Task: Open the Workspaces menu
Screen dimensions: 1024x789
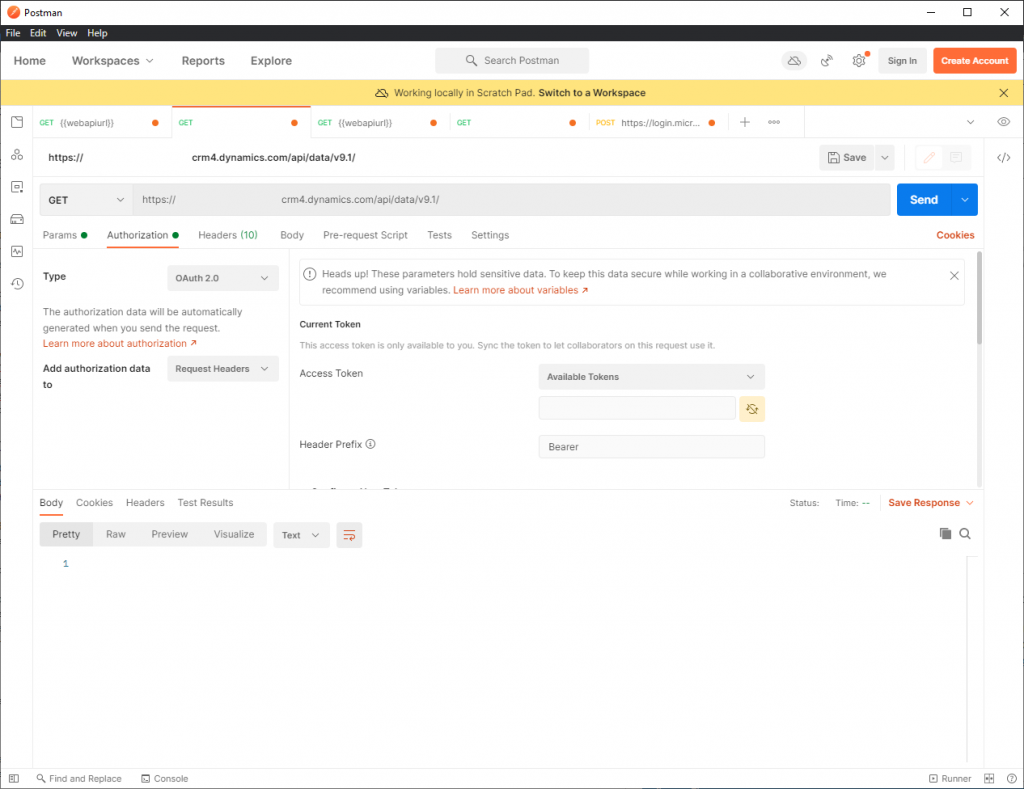Action: pos(112,61)
